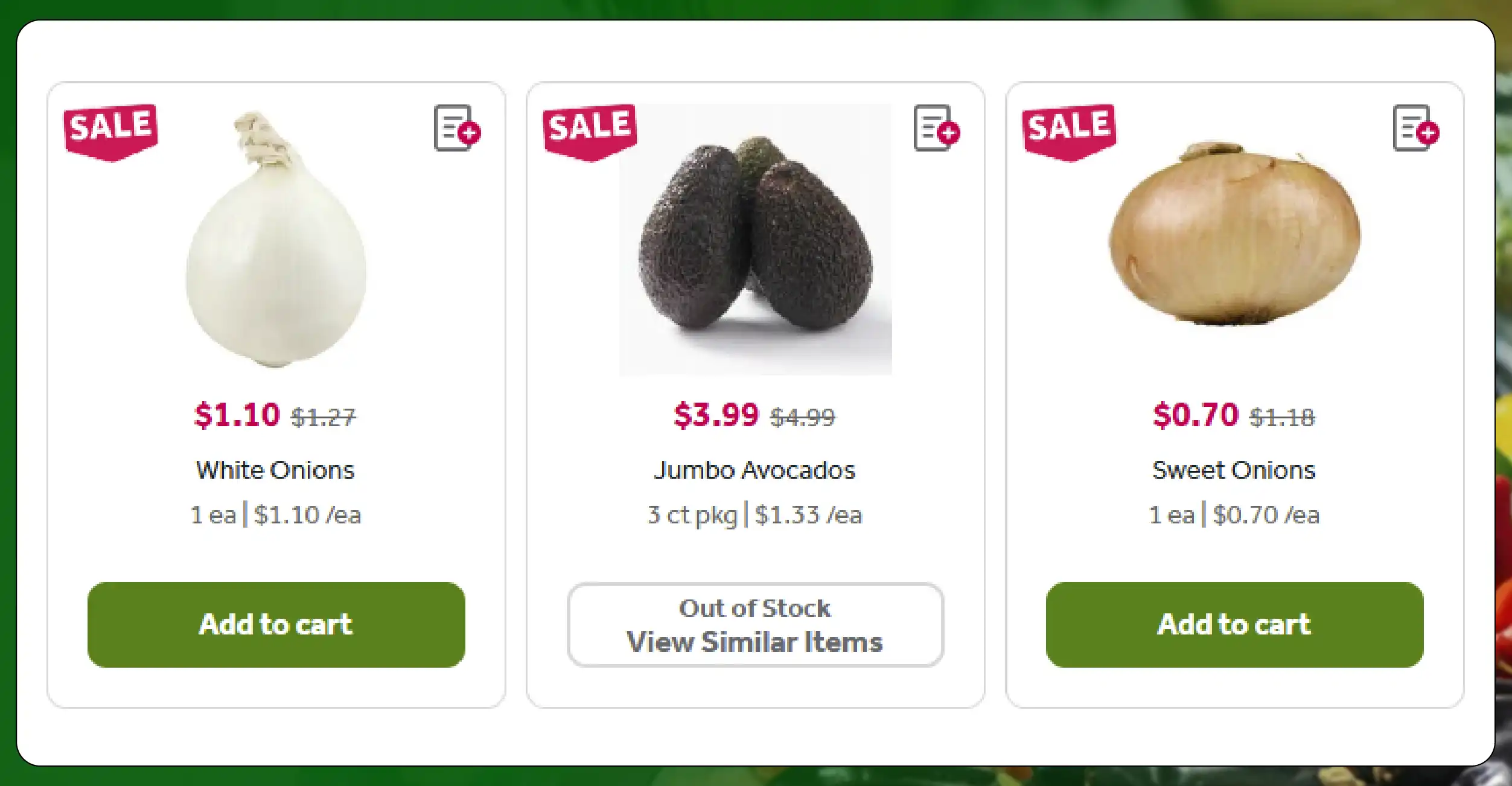The width and height of the screenshot is (1512, 786).
Task: Open the Sweet Onions product title
Action: coord(1234,470)
